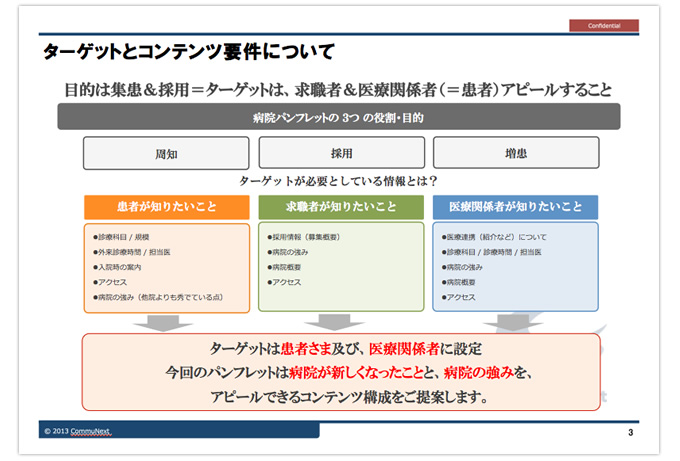Click the gray 病院パンフレットの3つの役割・目的 banner

(x=339, y=117)
